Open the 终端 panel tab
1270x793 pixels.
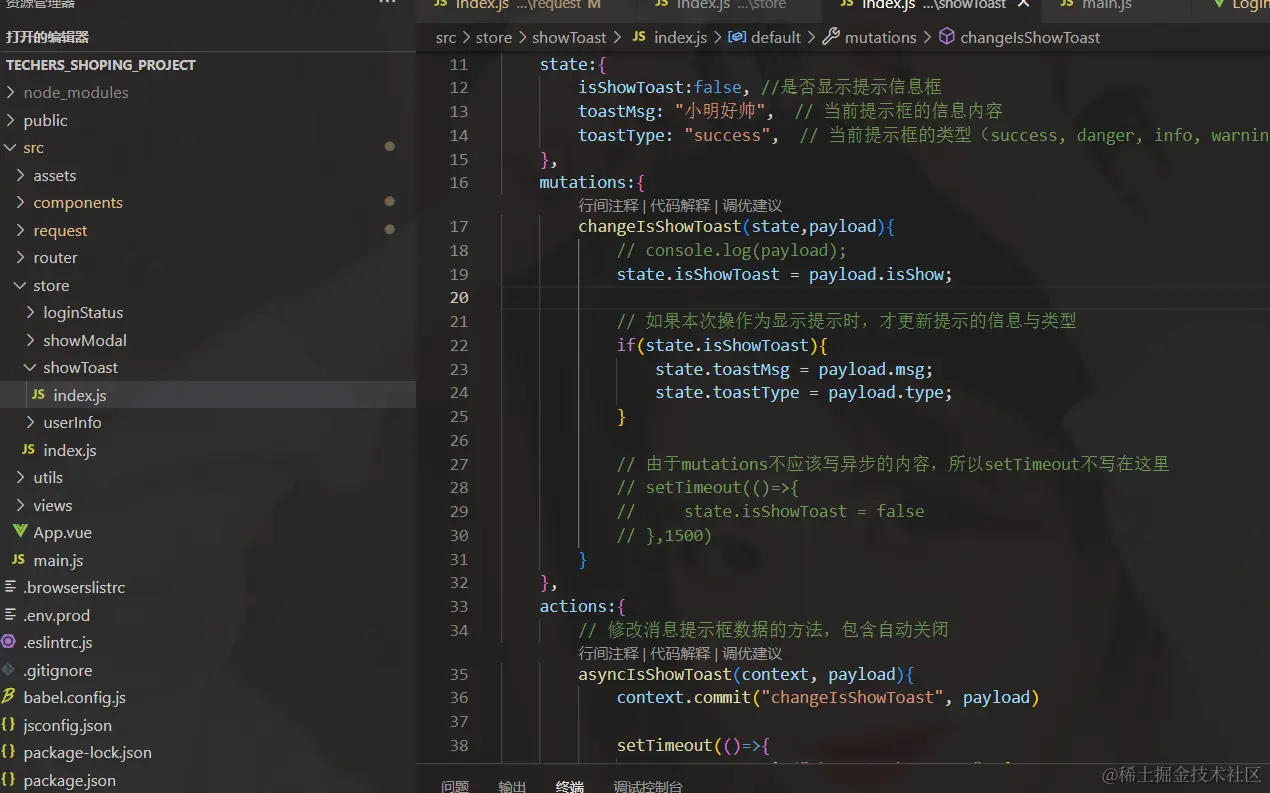570,786
